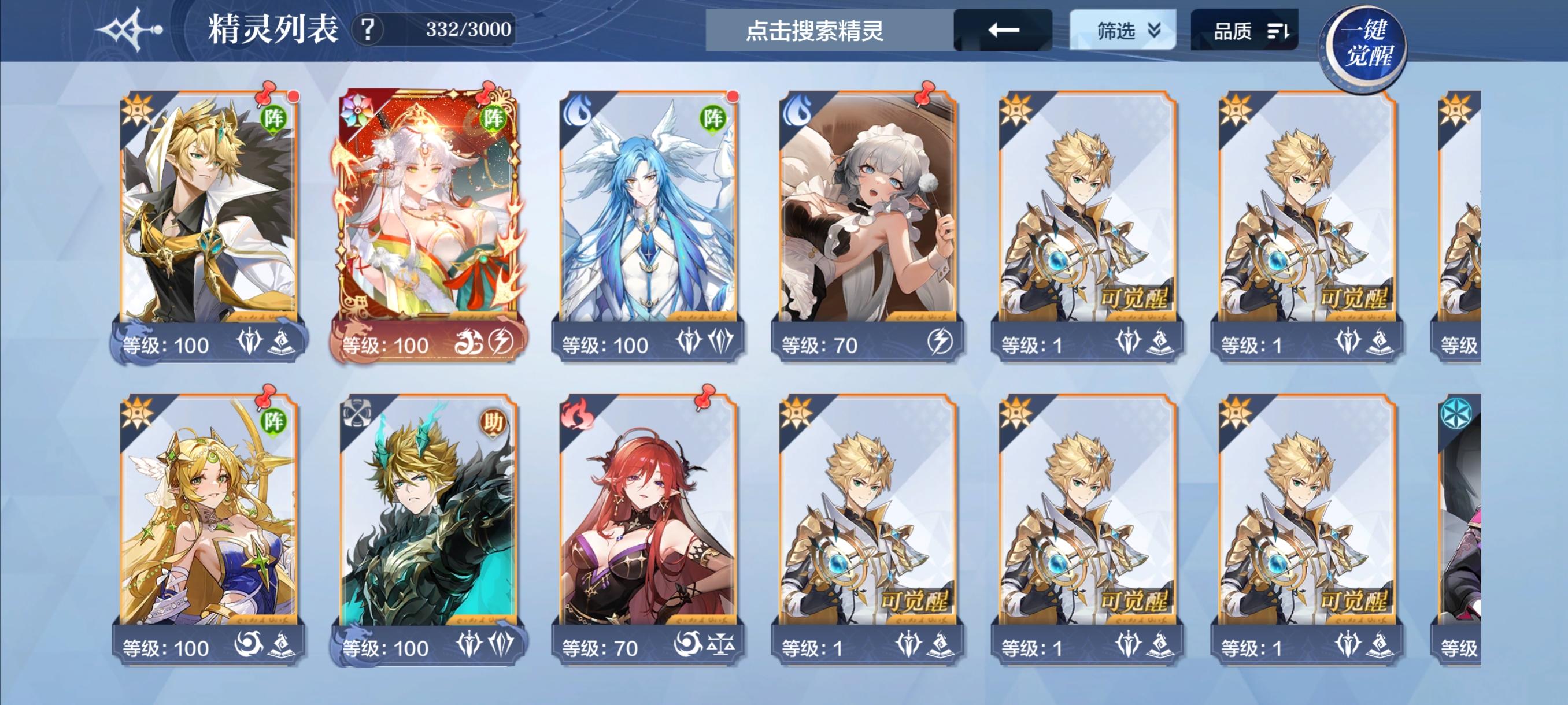The width and height of the screenshot is (1568, 705).
Task: Click the 助 badge on dark-armored spirit card
Action: coord(493,421)
